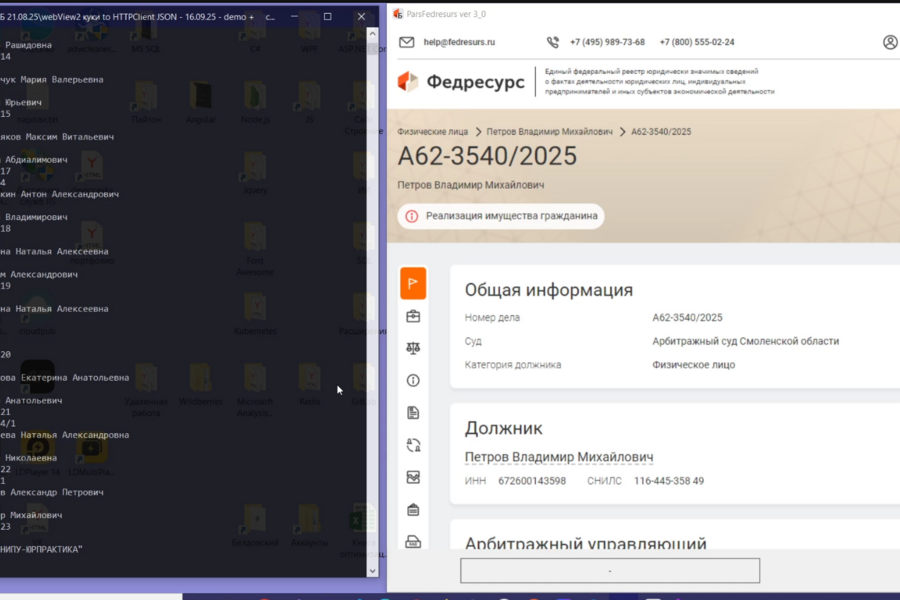Click the email envelope icon
The width and height of the screenshot is (900, 600).
click(406, 42)
